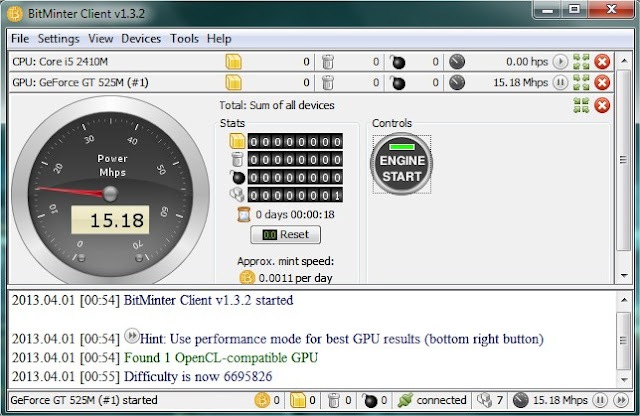The height and width of the screenshot is (416, 640).
Task: Click the speed gauge icon in CPU row
Action: 457,62
